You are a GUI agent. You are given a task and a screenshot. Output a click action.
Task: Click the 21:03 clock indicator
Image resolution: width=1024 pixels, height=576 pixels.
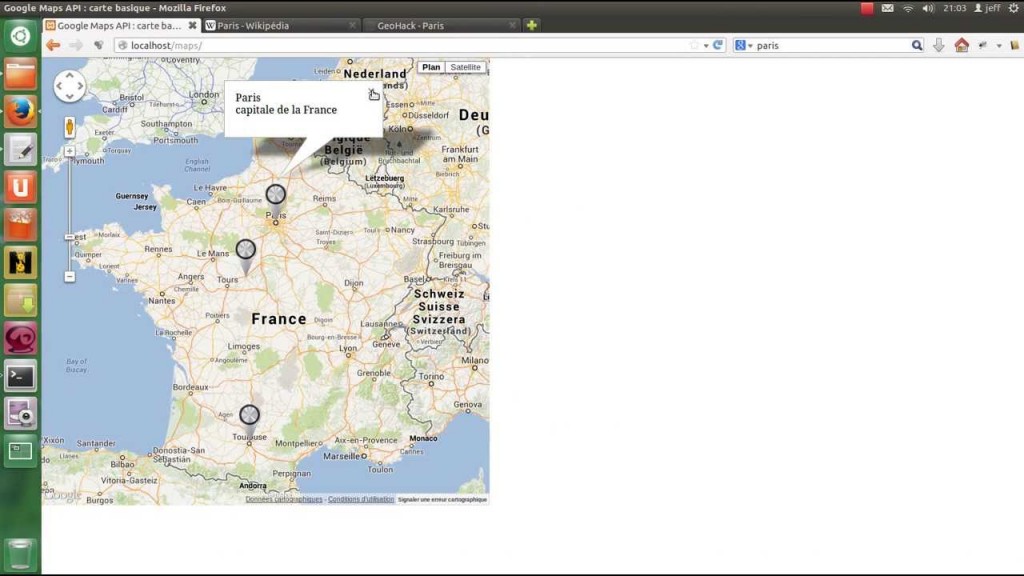[x=954, y=8]
